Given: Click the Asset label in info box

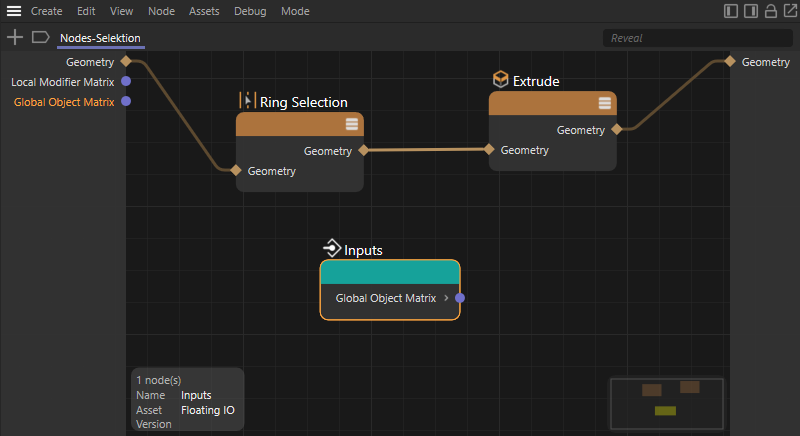Looking at the screenshot, I should 148,410.
